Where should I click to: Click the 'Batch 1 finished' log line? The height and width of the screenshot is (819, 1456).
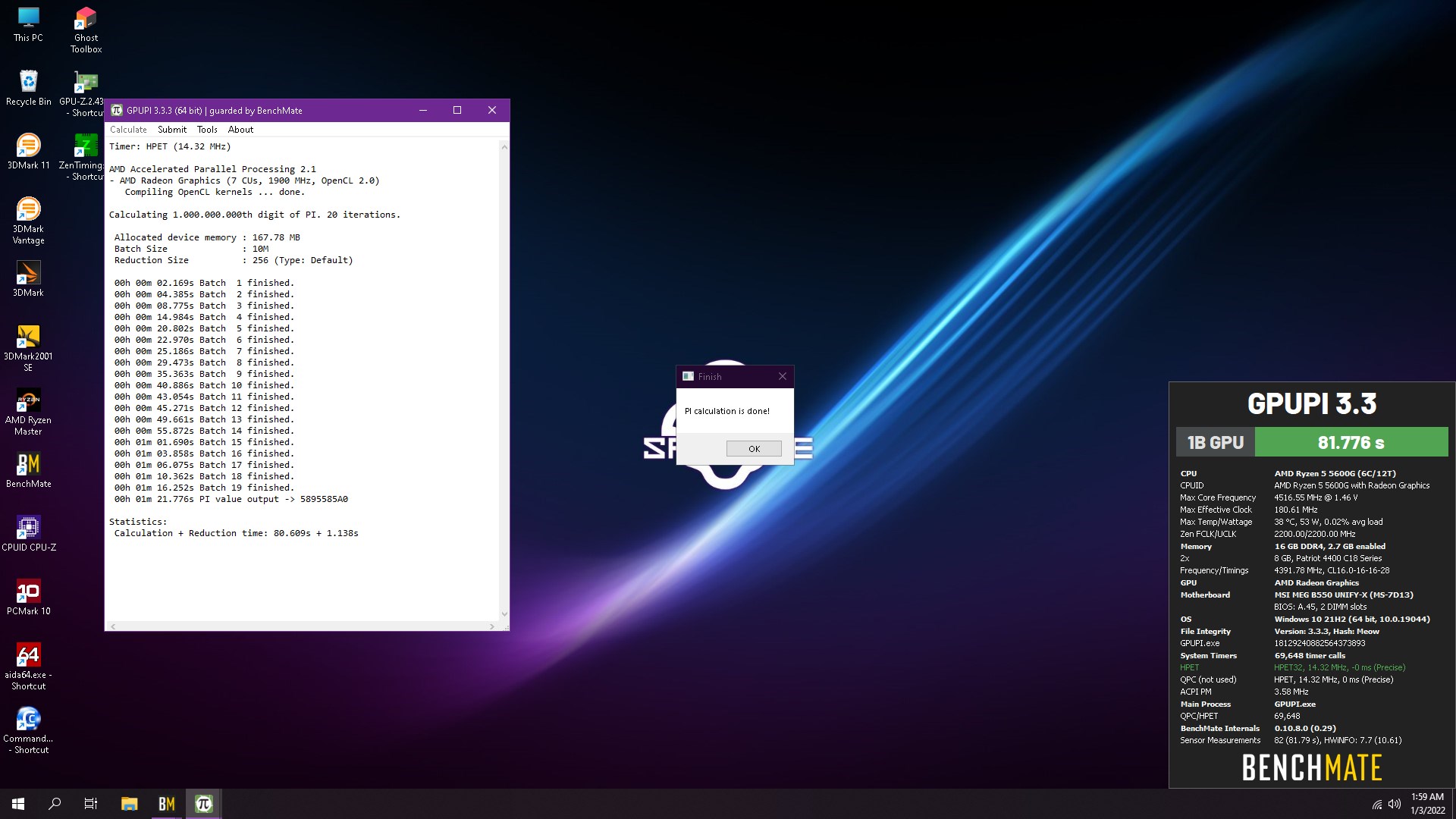pos(204,283)
